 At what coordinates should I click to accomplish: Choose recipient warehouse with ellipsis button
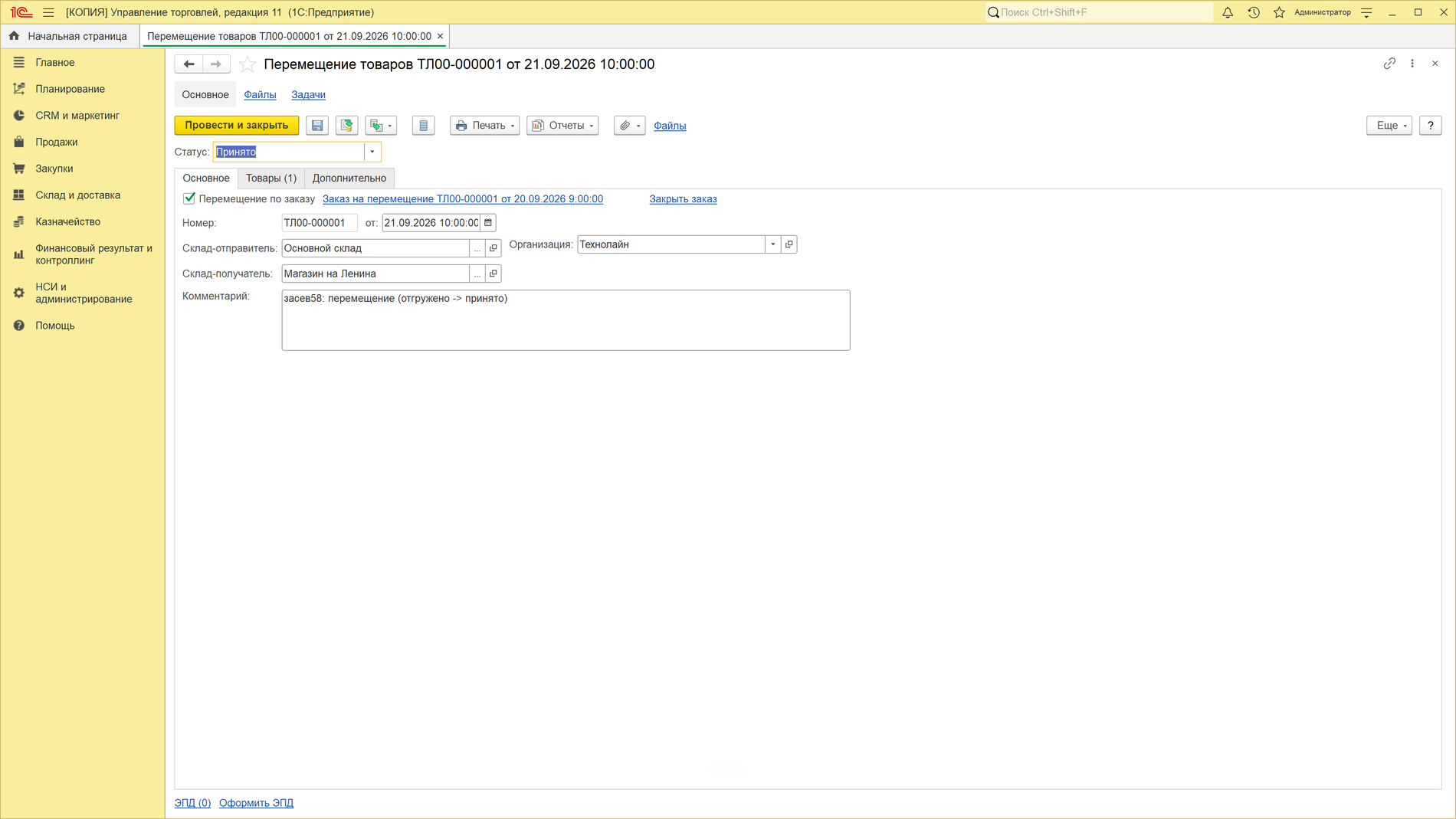477,274
